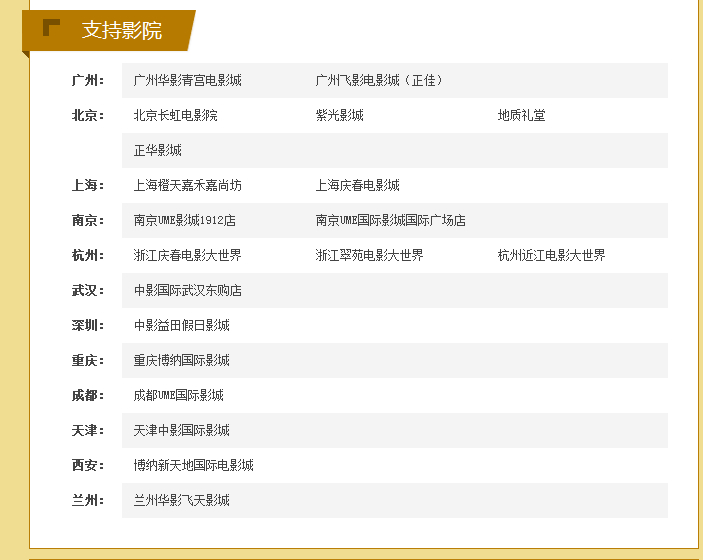Click 中影益田假日影城 cinema
This screenshot has width=703, height=560.
tap(182, 326)
